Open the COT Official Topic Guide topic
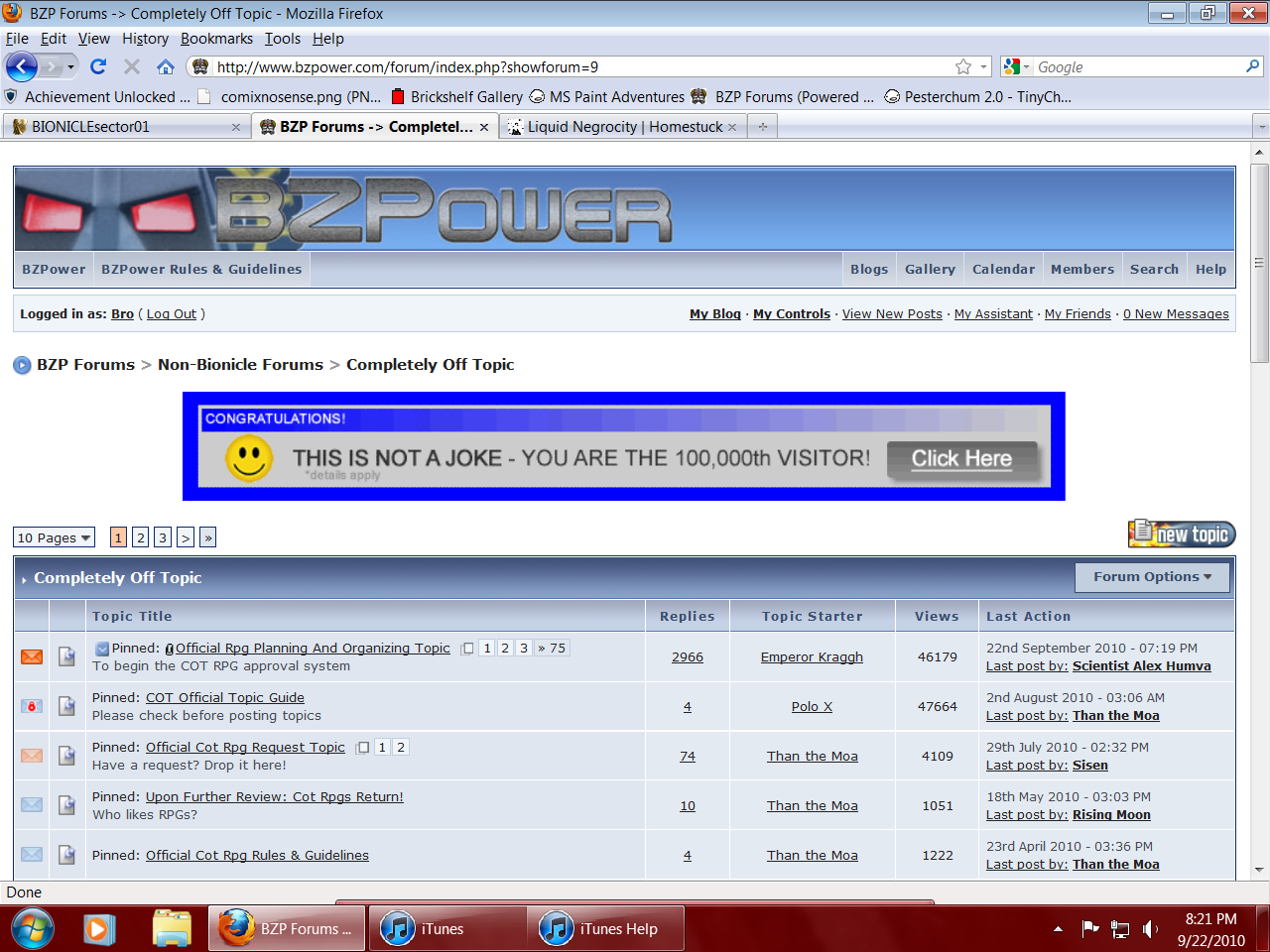The width and height of the screenshot is (1270, 952). pyautogui.click(x=225, y=697)
